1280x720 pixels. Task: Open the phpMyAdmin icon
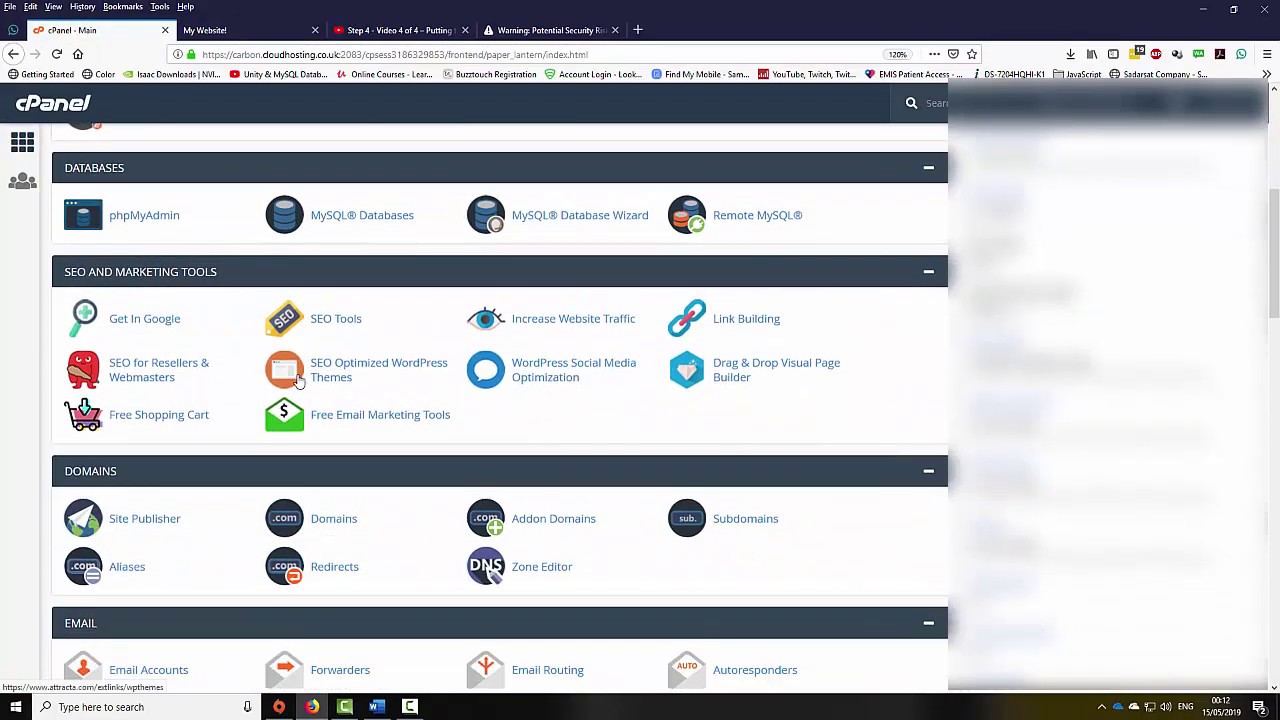[x=83, y=215]
